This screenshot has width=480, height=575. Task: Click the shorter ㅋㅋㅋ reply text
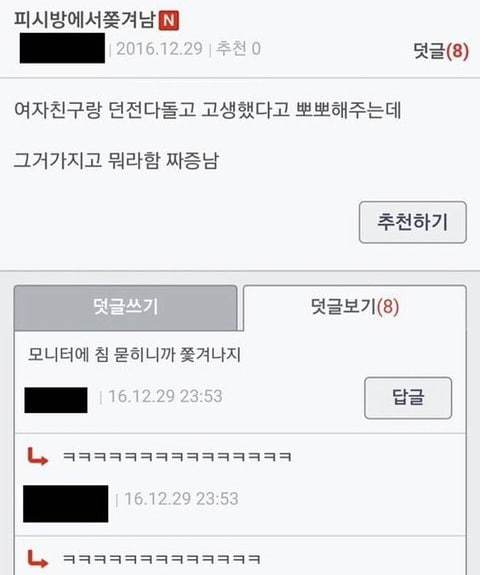click(162, 559)
